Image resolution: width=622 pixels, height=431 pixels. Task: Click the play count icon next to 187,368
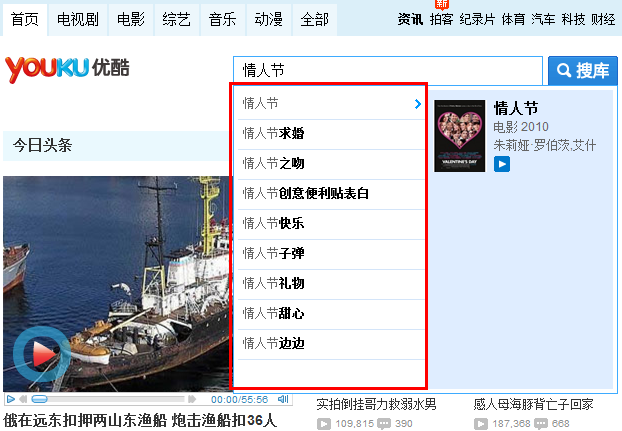point(481,424)
